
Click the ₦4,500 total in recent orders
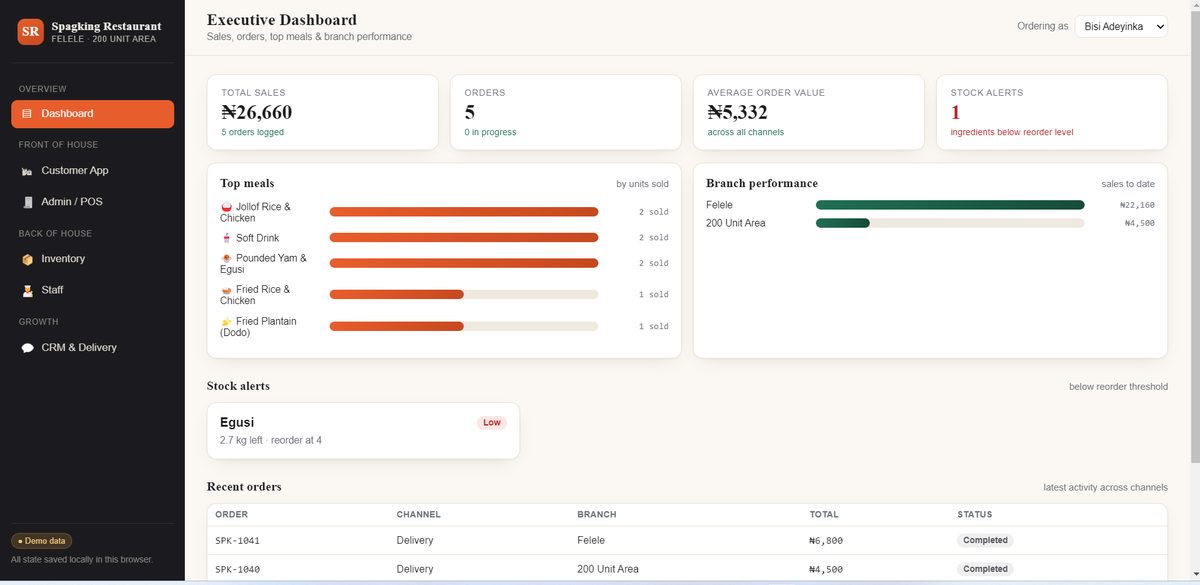(826, 569)
